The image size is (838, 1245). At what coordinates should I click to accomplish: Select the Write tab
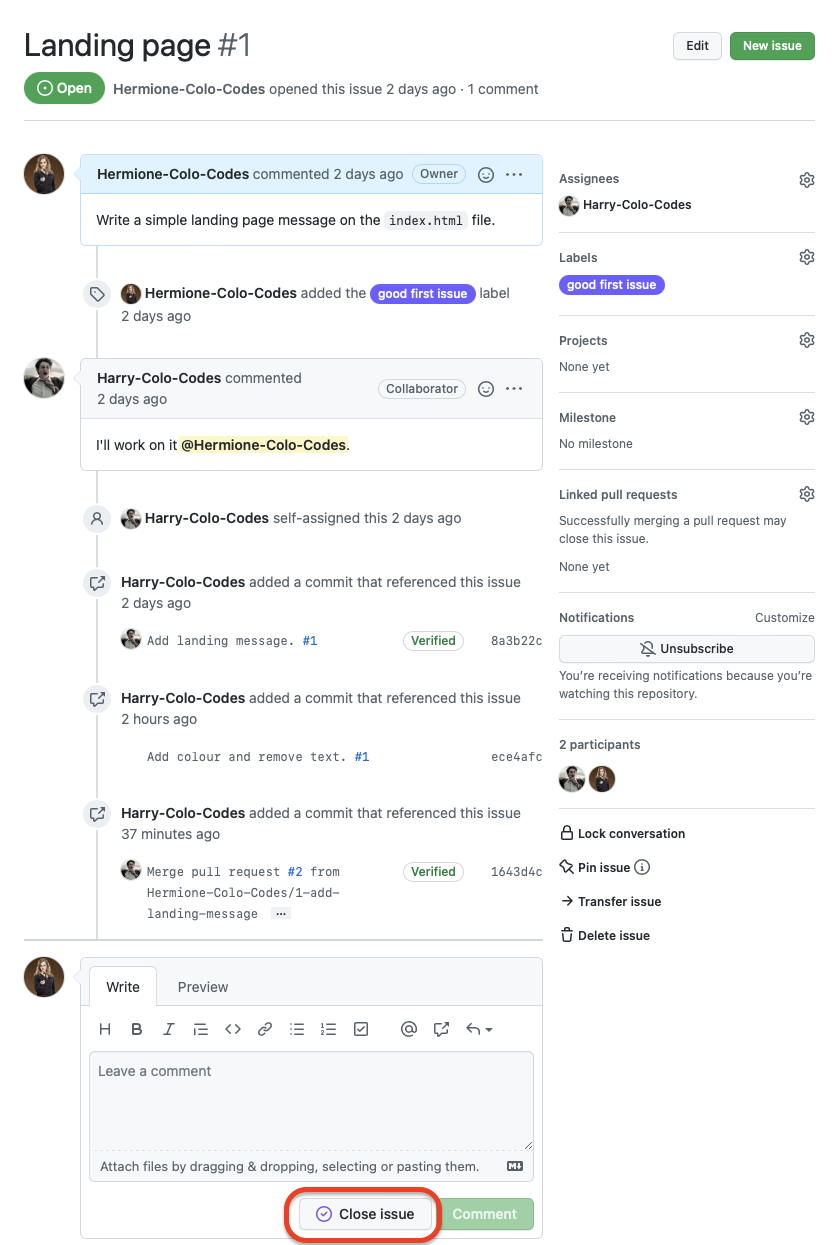tap(123, 987)
